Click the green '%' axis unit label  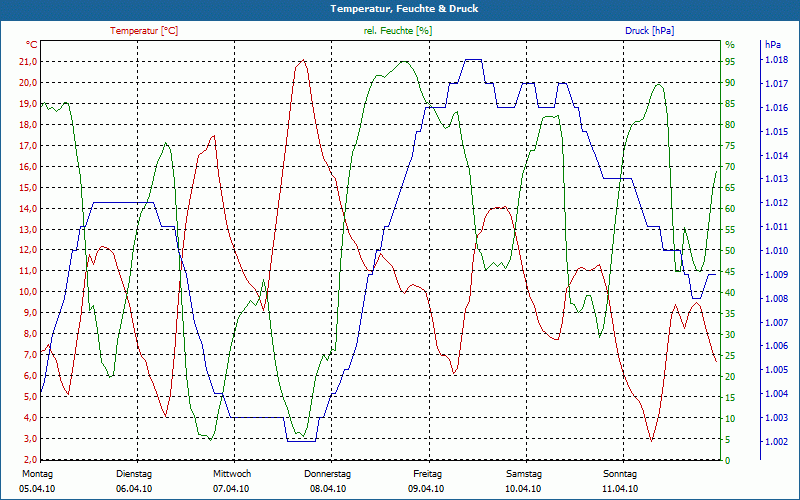[x=730, y=45]
